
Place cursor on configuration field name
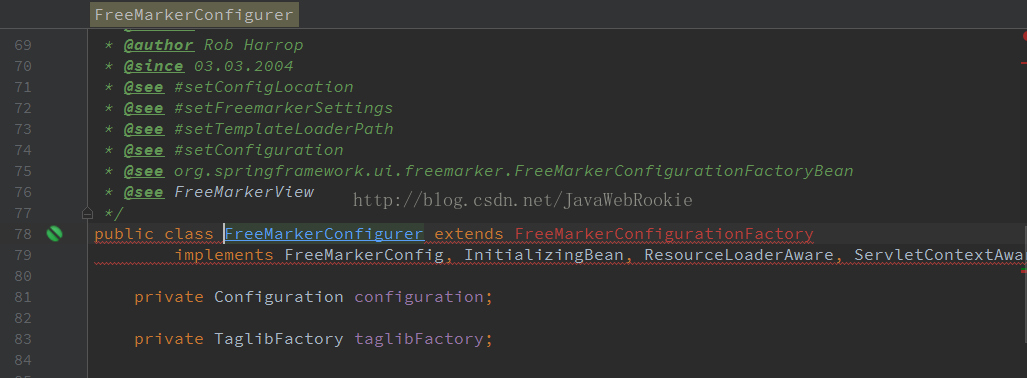419,297
